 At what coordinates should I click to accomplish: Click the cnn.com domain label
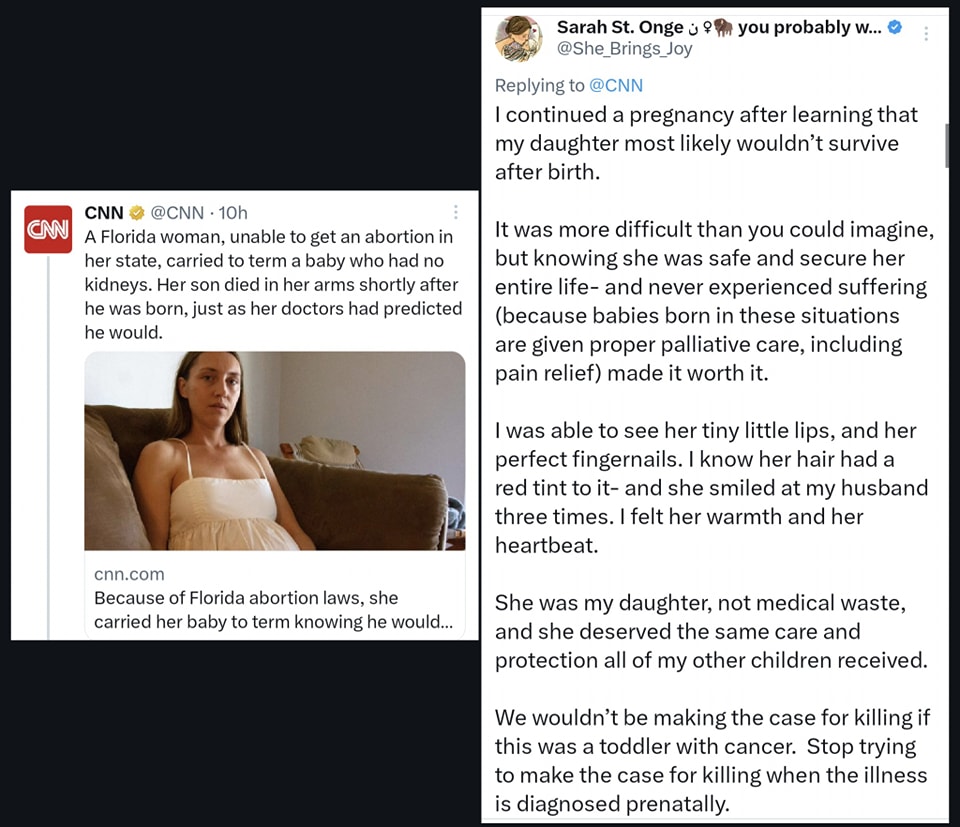tap(129, 574)
